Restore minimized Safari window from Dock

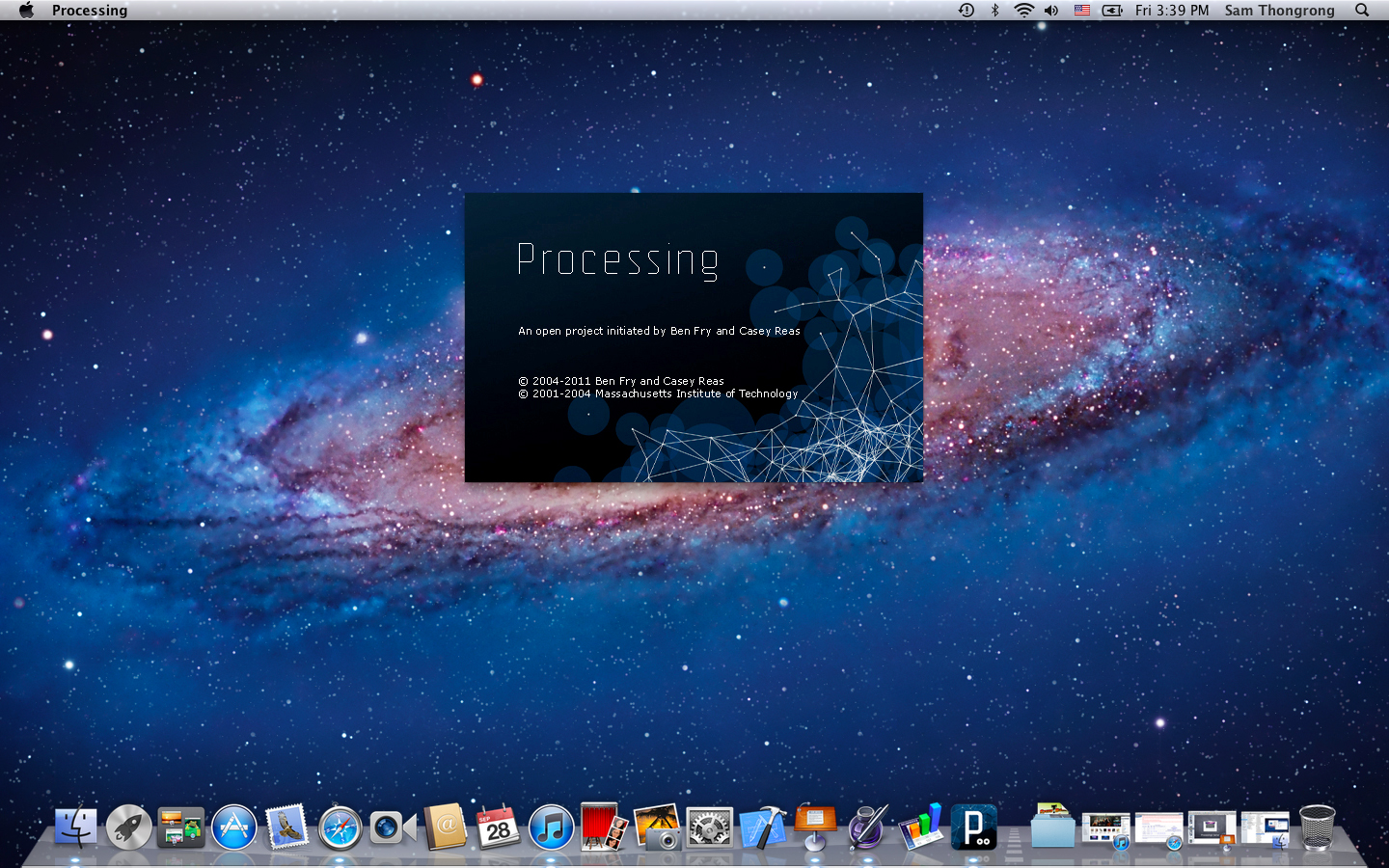pyautogui.click(x=1158, y=829)
